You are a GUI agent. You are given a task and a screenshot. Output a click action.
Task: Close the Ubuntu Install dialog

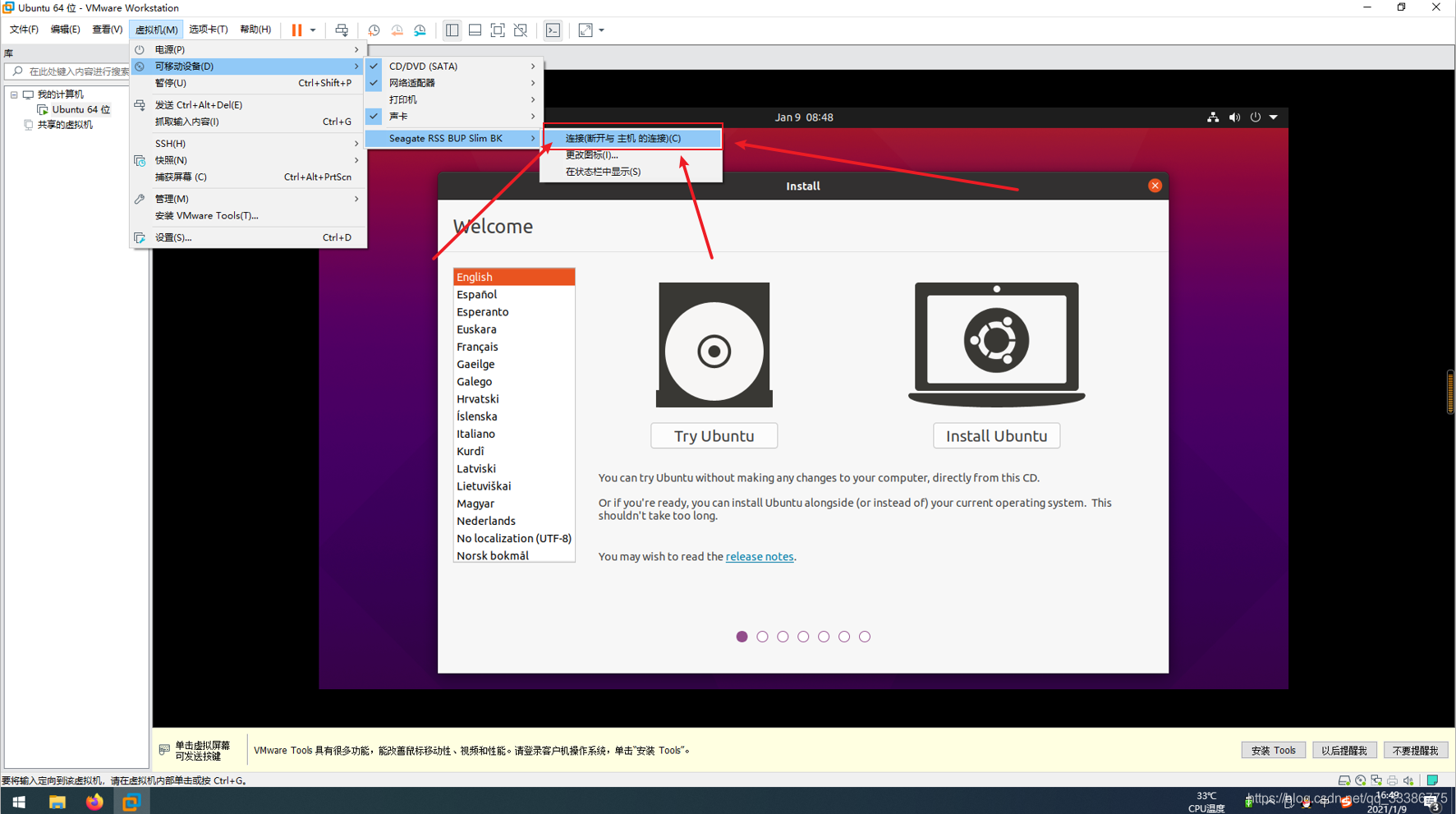point(1155,186)
